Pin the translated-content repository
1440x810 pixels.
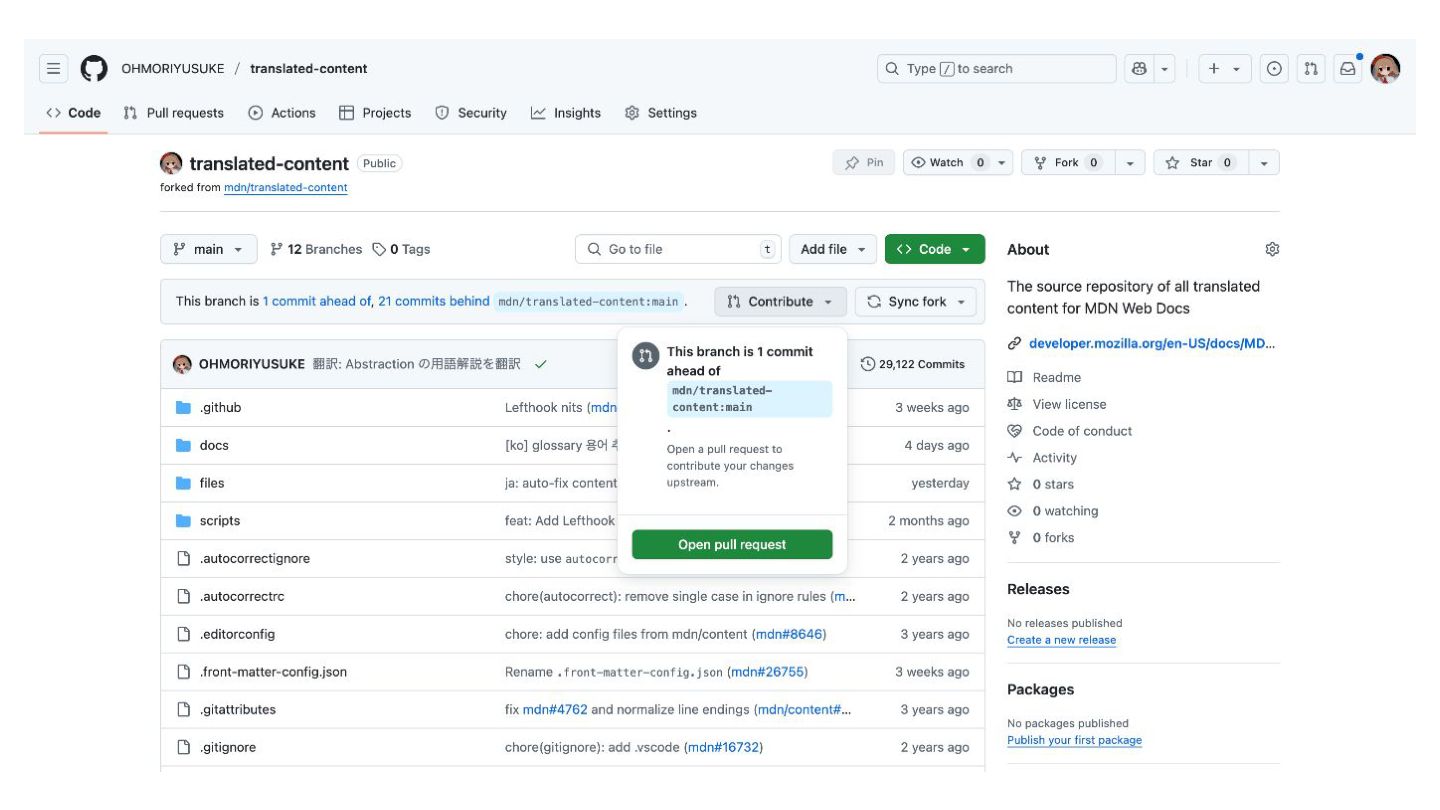pyautogui.click(x=864, y=163)
